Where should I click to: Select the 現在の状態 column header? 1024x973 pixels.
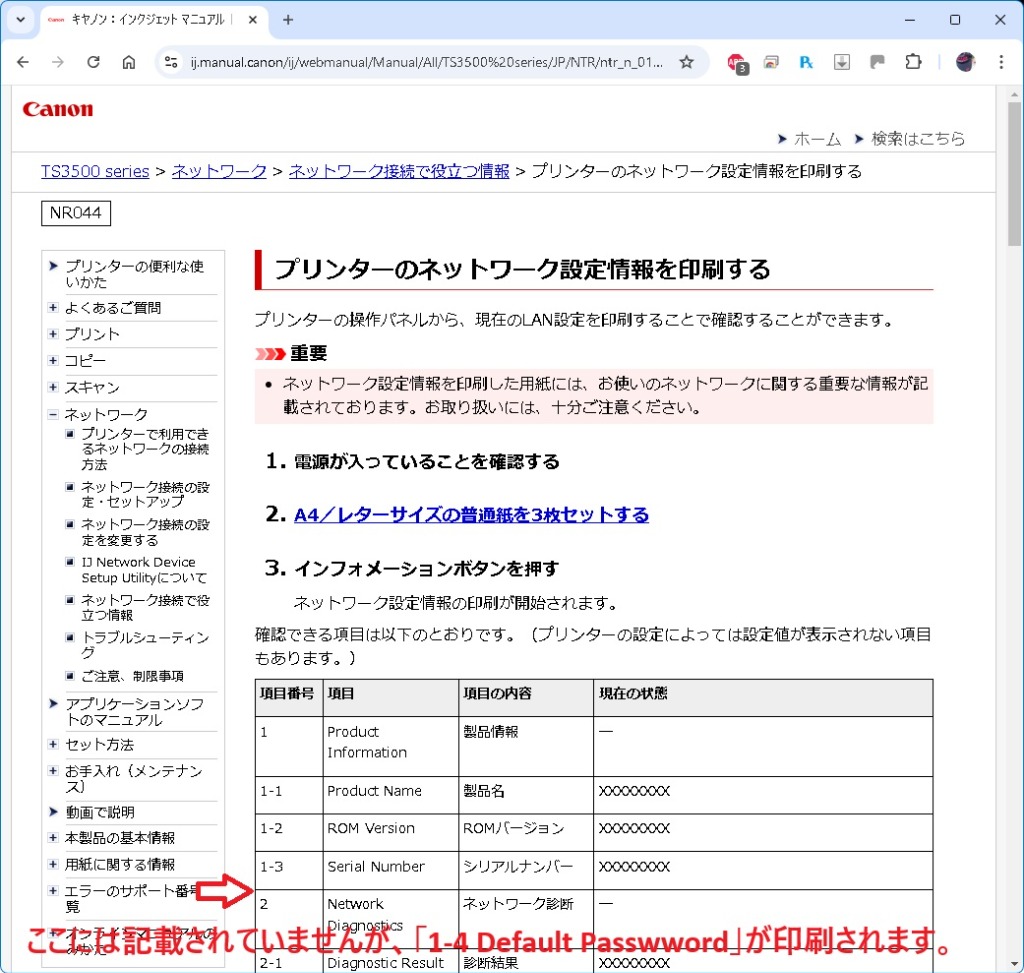point(763,697)
